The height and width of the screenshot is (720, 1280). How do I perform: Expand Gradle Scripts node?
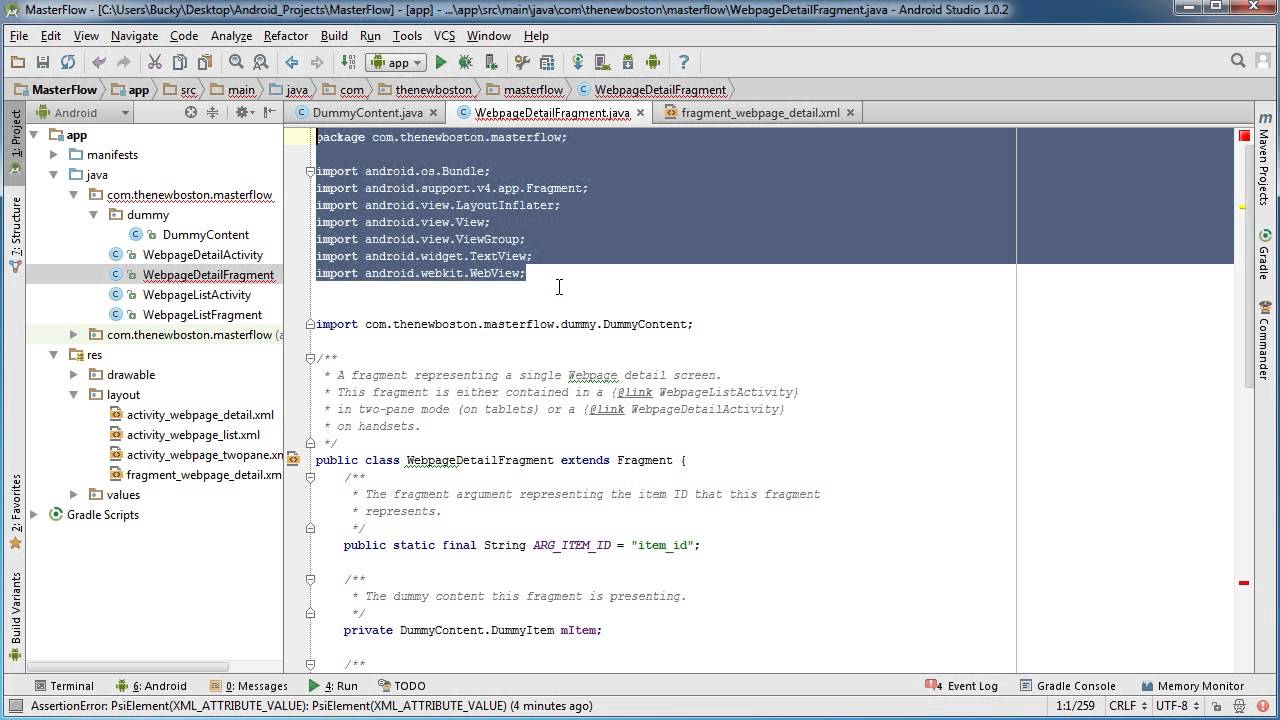pos(34,515)
